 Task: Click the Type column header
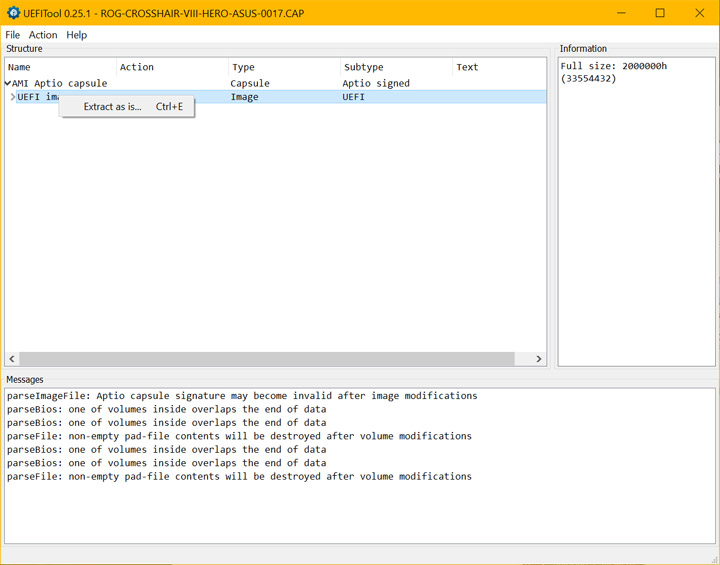[x=284, y=67]
